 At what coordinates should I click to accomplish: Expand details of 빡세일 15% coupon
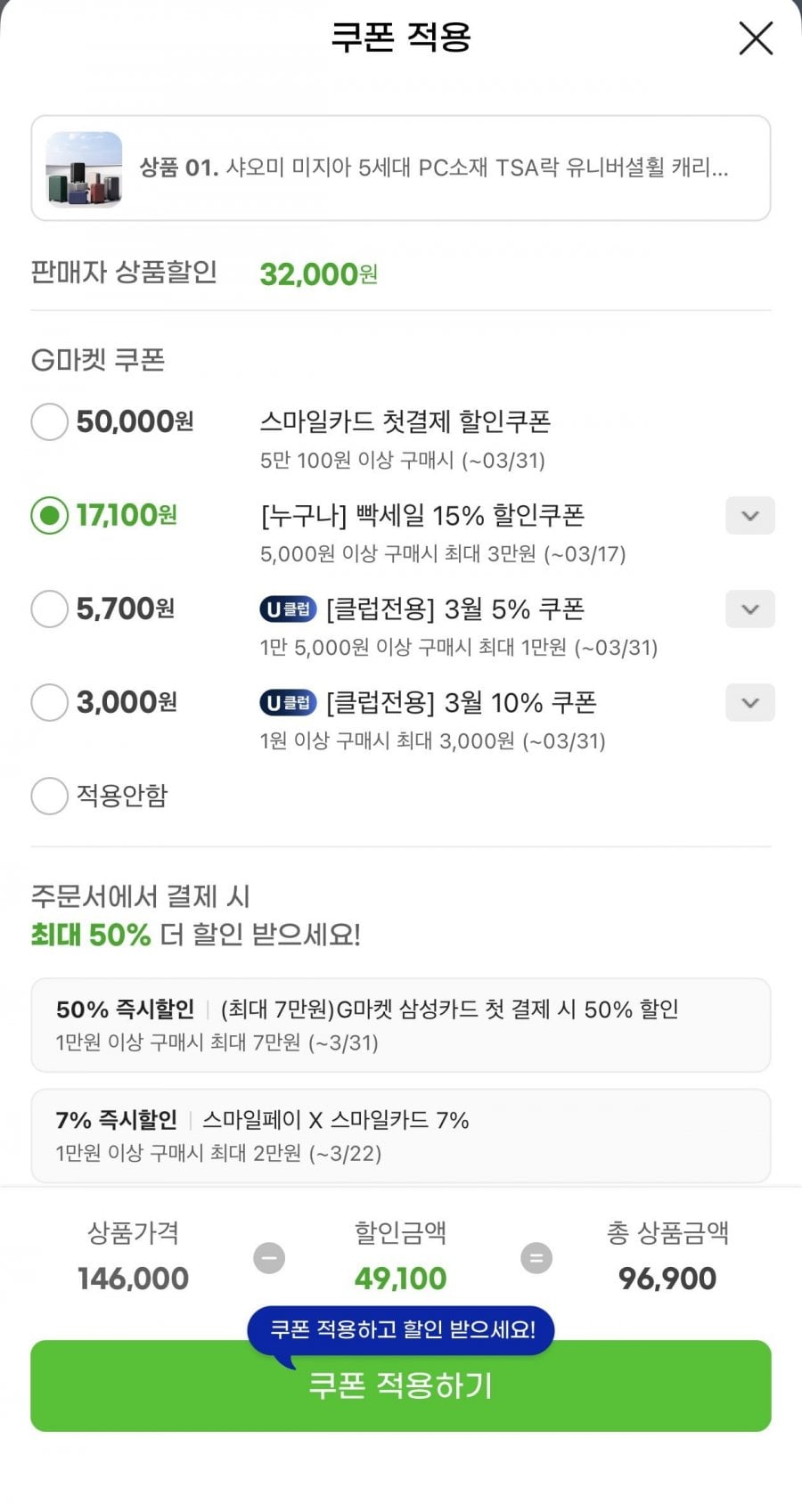point(749,516)
